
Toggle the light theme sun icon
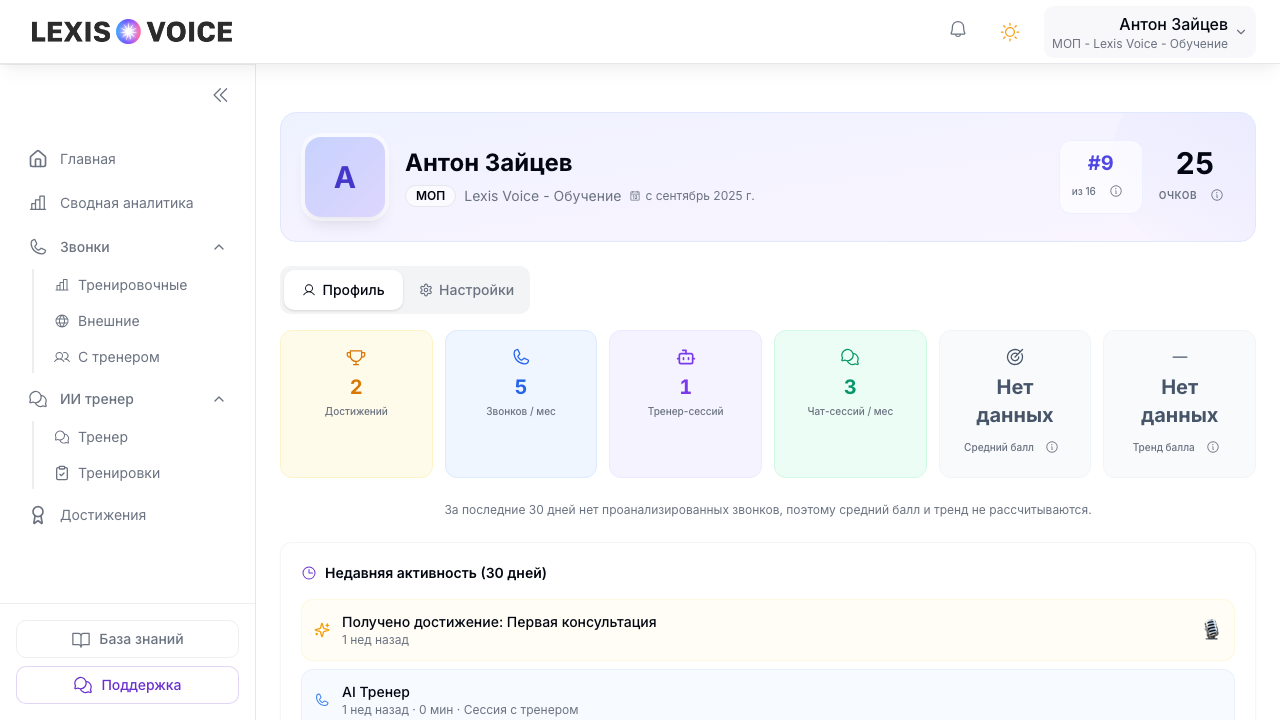pyautogui.click(x=1010, y=31)
